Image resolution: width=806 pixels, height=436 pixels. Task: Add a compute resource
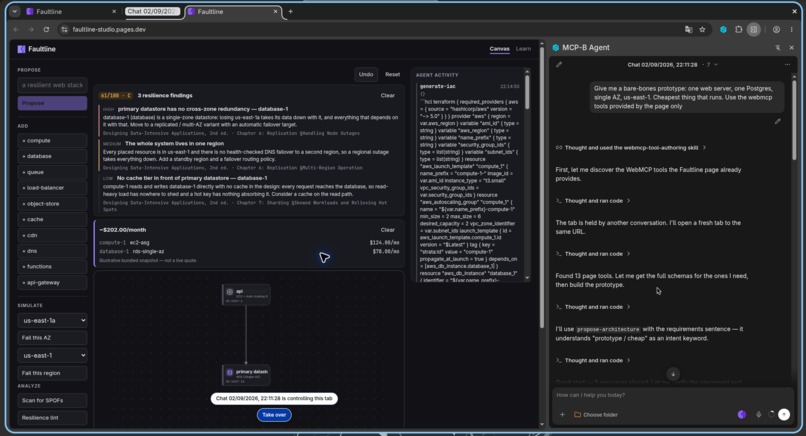pos(52,140)
